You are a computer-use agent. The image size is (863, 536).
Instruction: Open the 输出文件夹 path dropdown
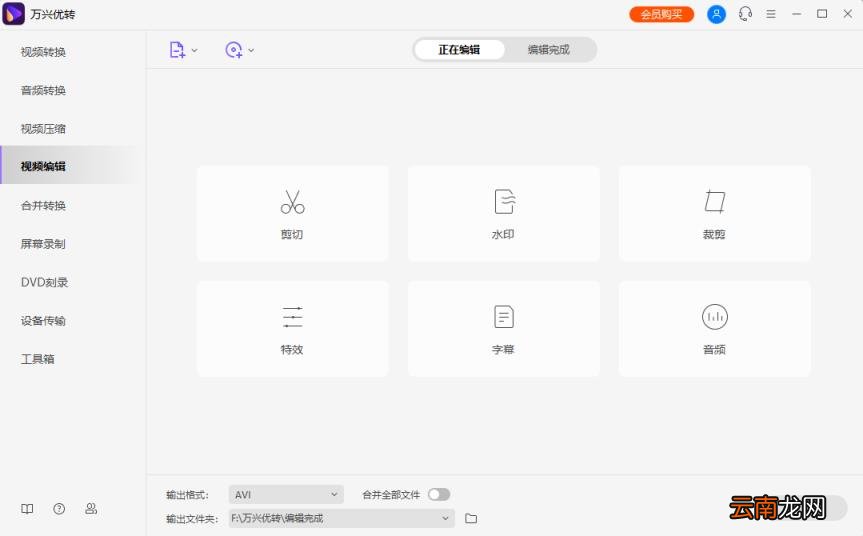(x=342, y=518)
